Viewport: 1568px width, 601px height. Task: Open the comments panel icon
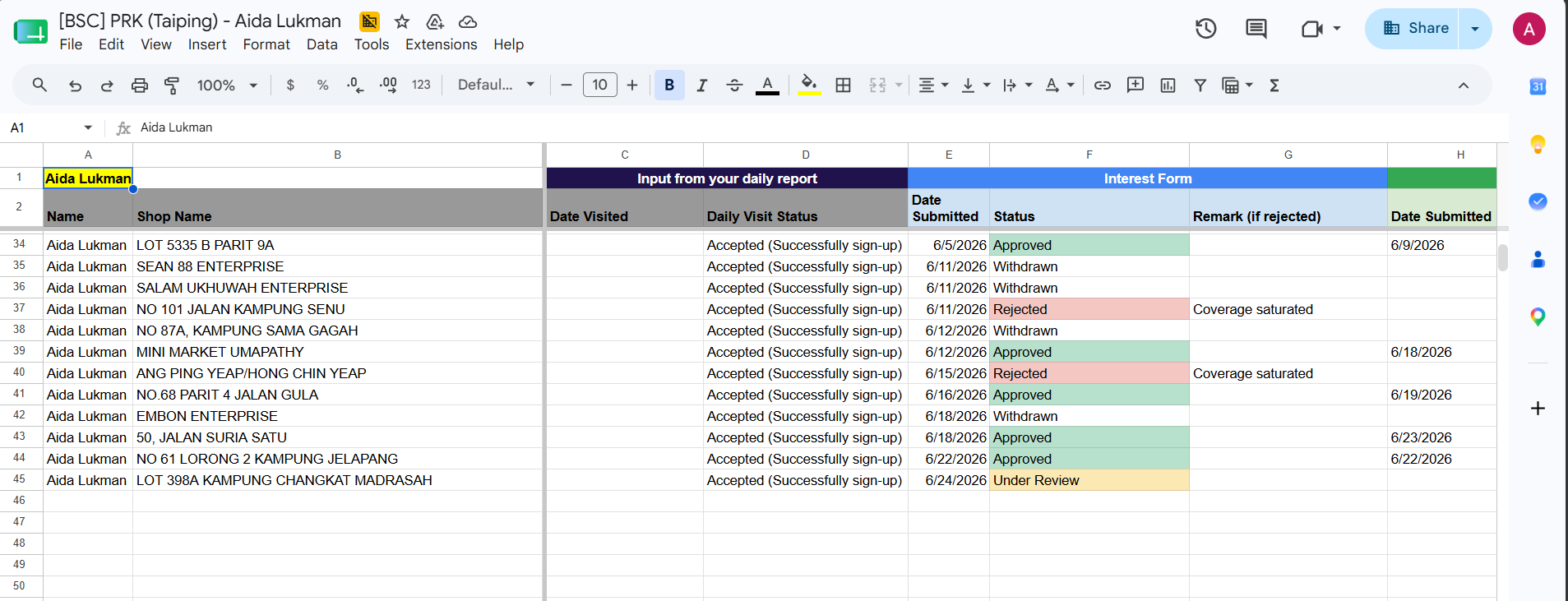click(x=1256, y=29)
